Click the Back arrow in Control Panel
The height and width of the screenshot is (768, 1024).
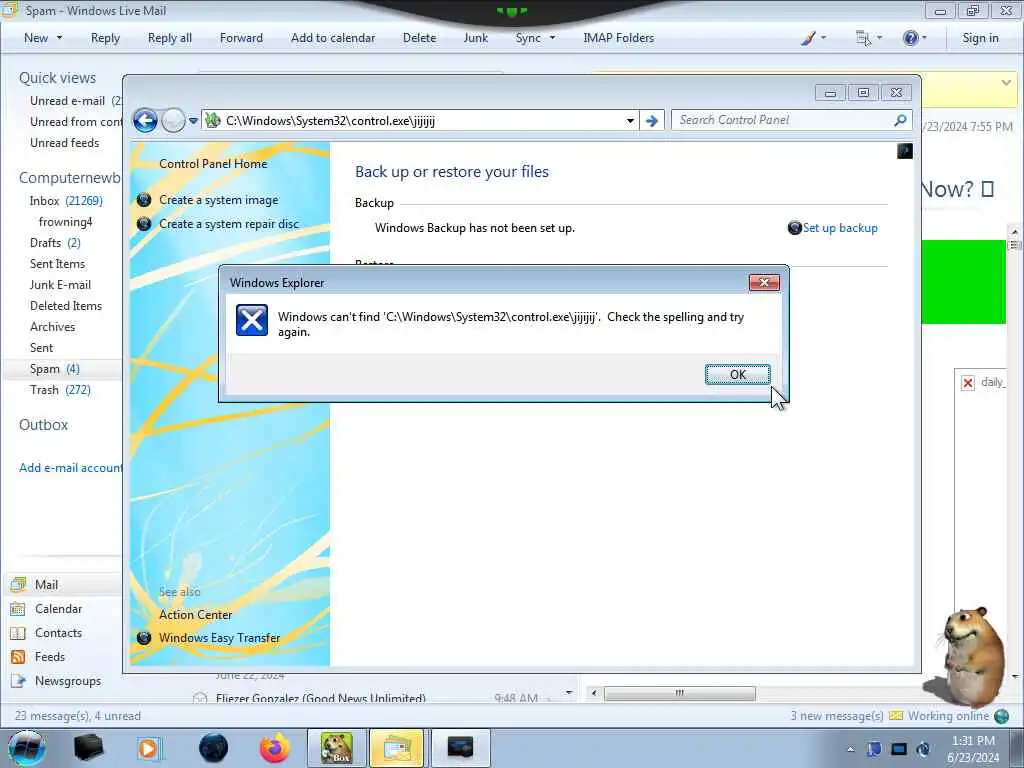tap(145, 121)
